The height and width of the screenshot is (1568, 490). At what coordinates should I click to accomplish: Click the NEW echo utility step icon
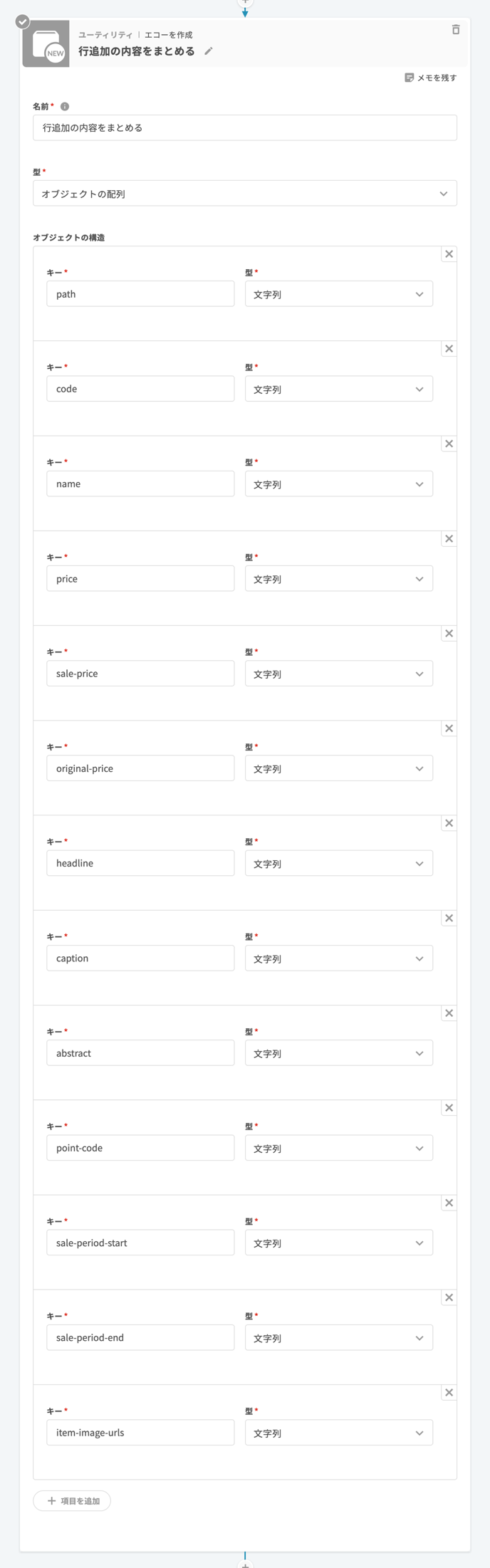[x=46, y=44]
